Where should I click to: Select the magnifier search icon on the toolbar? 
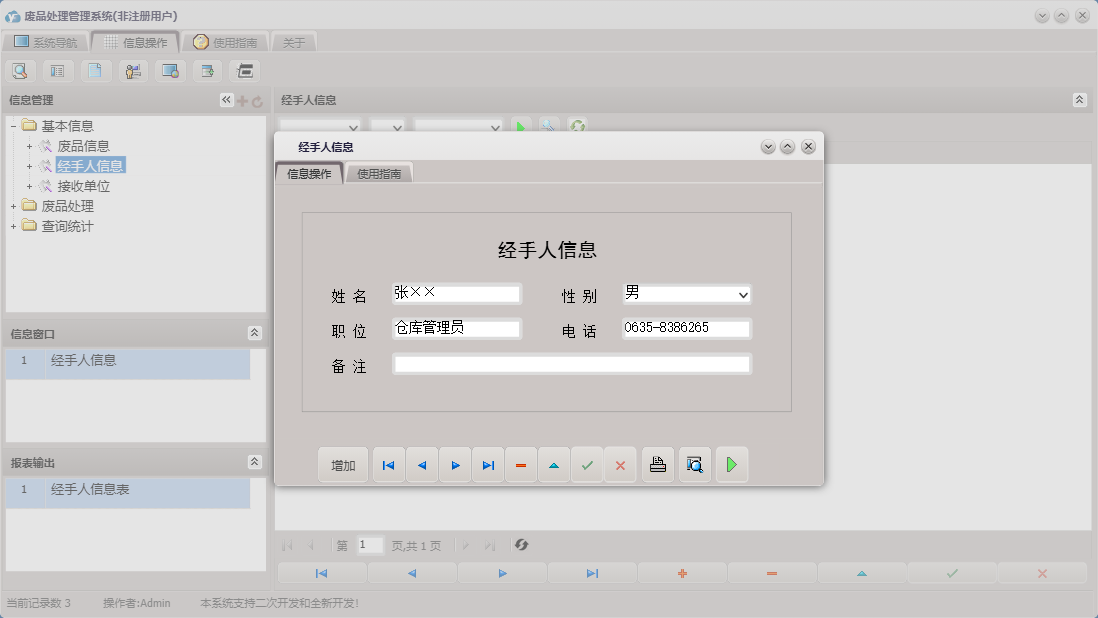point(20,70)
